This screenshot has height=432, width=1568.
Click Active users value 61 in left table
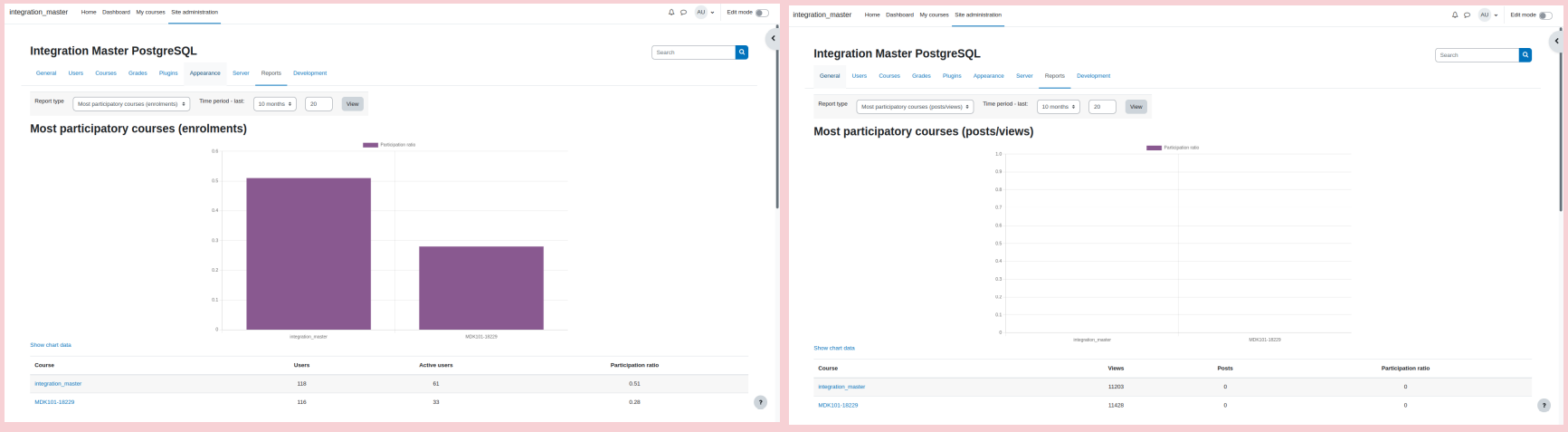436,384
